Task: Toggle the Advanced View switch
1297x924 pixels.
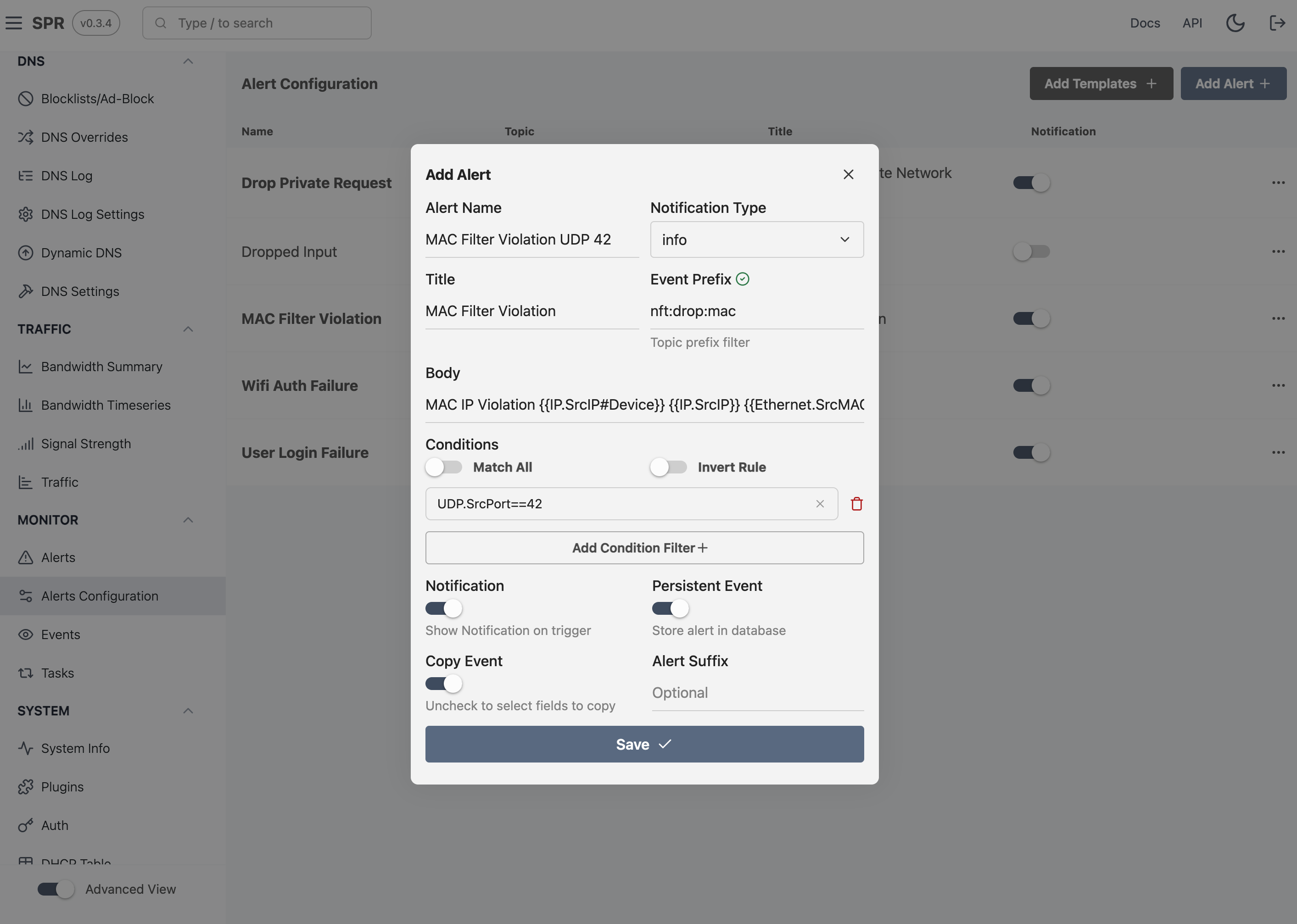Action: pos(56,889)
